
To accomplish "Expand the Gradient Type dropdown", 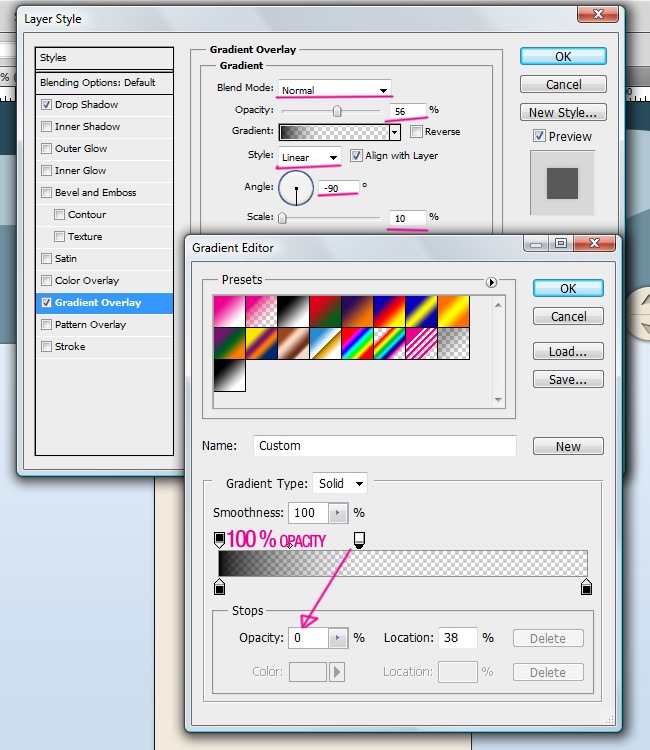I will click(x=340, y=483).
